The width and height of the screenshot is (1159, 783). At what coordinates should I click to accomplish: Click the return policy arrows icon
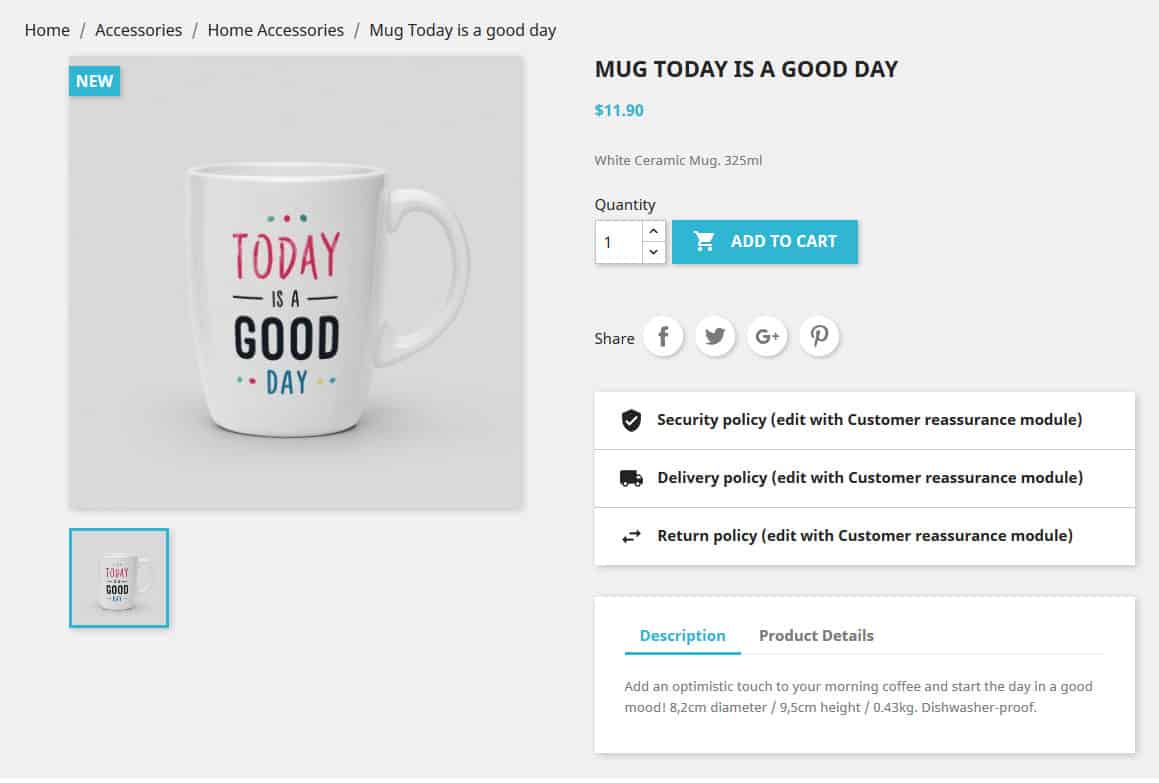[631, 536]
